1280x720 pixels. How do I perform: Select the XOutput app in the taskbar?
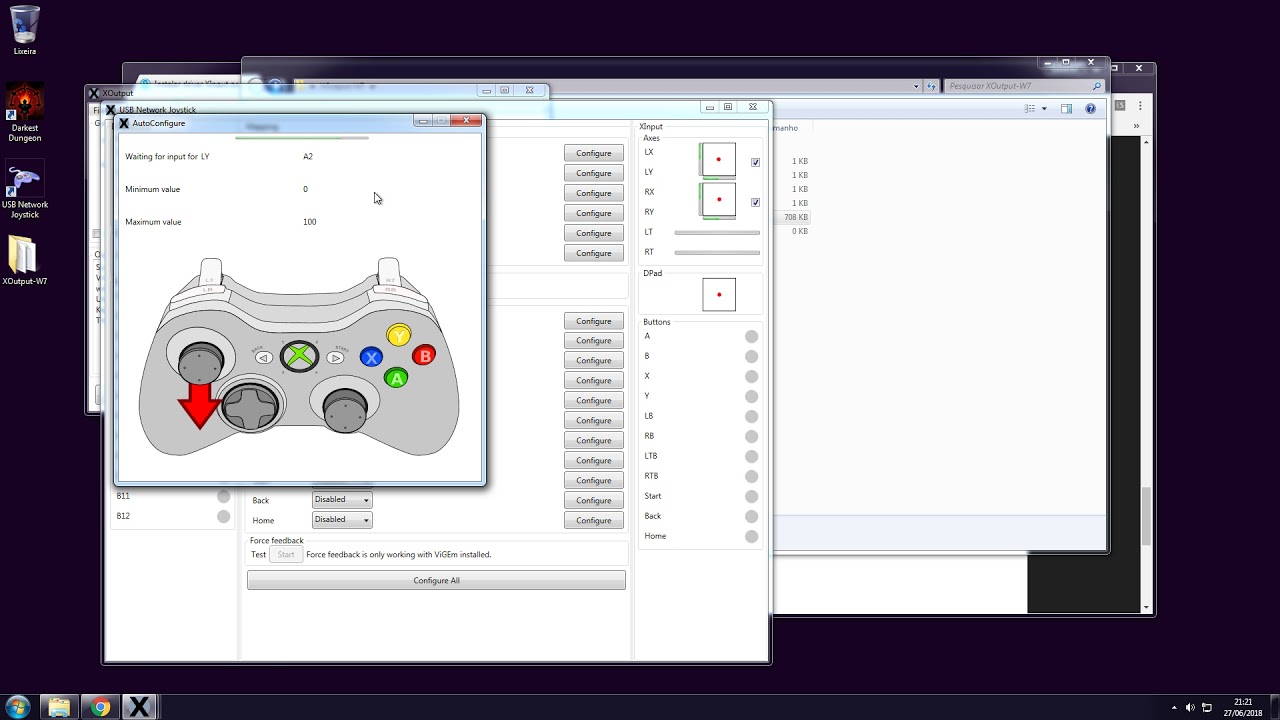coord(139,707)
